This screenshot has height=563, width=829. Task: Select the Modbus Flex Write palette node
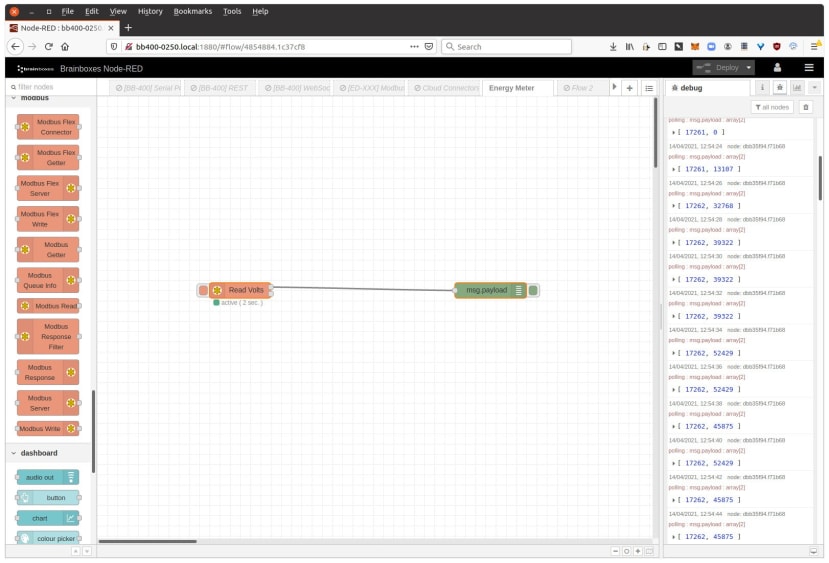click(x=48, y=219)
